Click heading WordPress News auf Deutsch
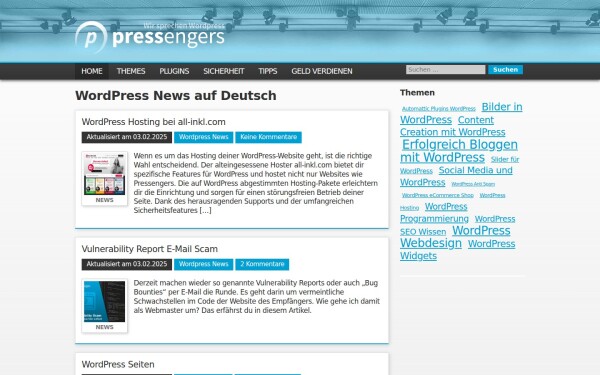 [176, 96]
